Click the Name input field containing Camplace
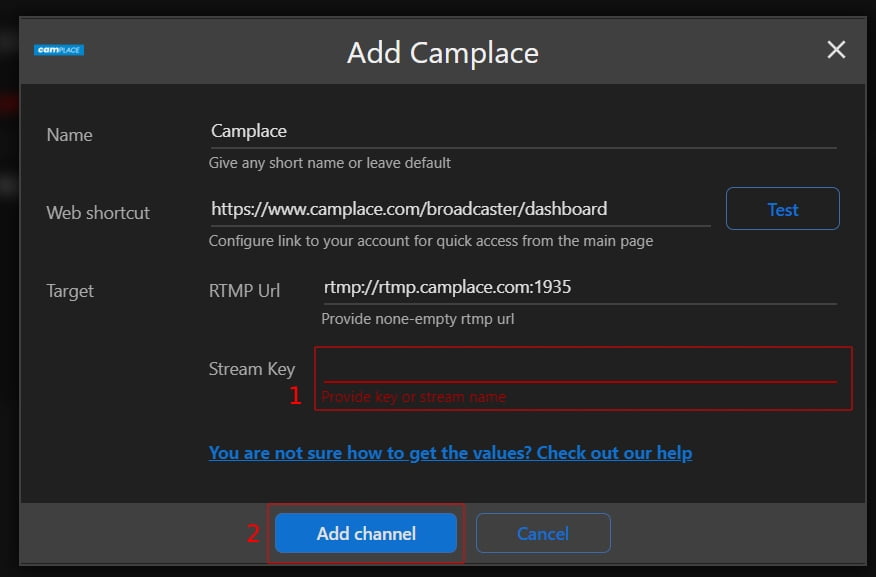 click(523, 131)
